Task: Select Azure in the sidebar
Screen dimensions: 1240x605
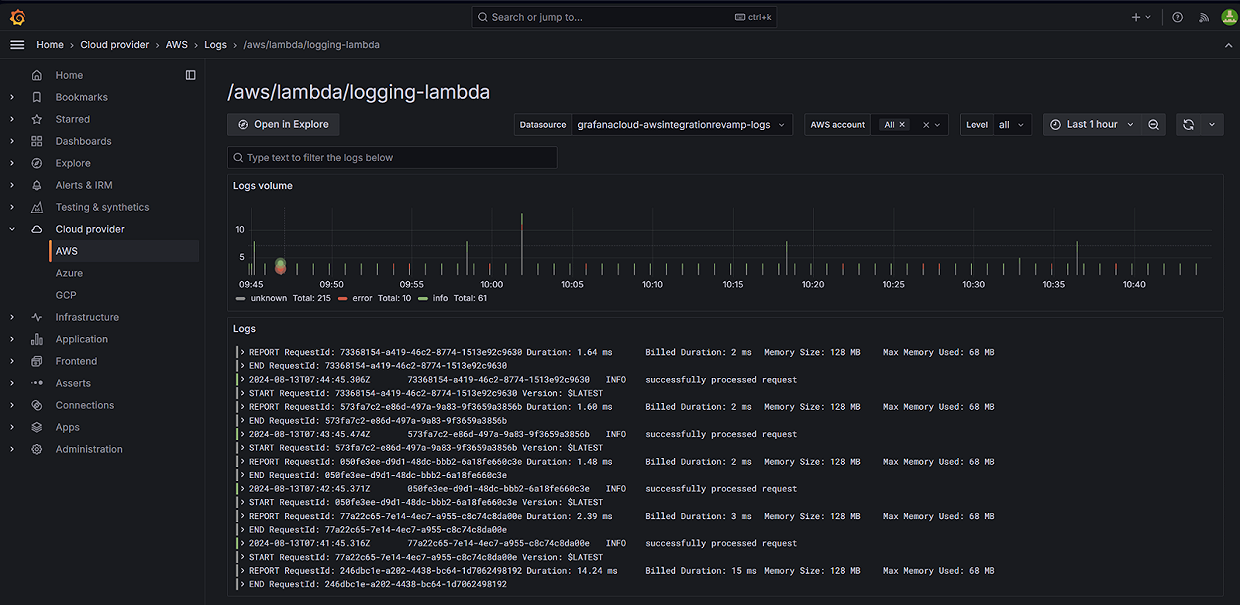Action: 69,273
